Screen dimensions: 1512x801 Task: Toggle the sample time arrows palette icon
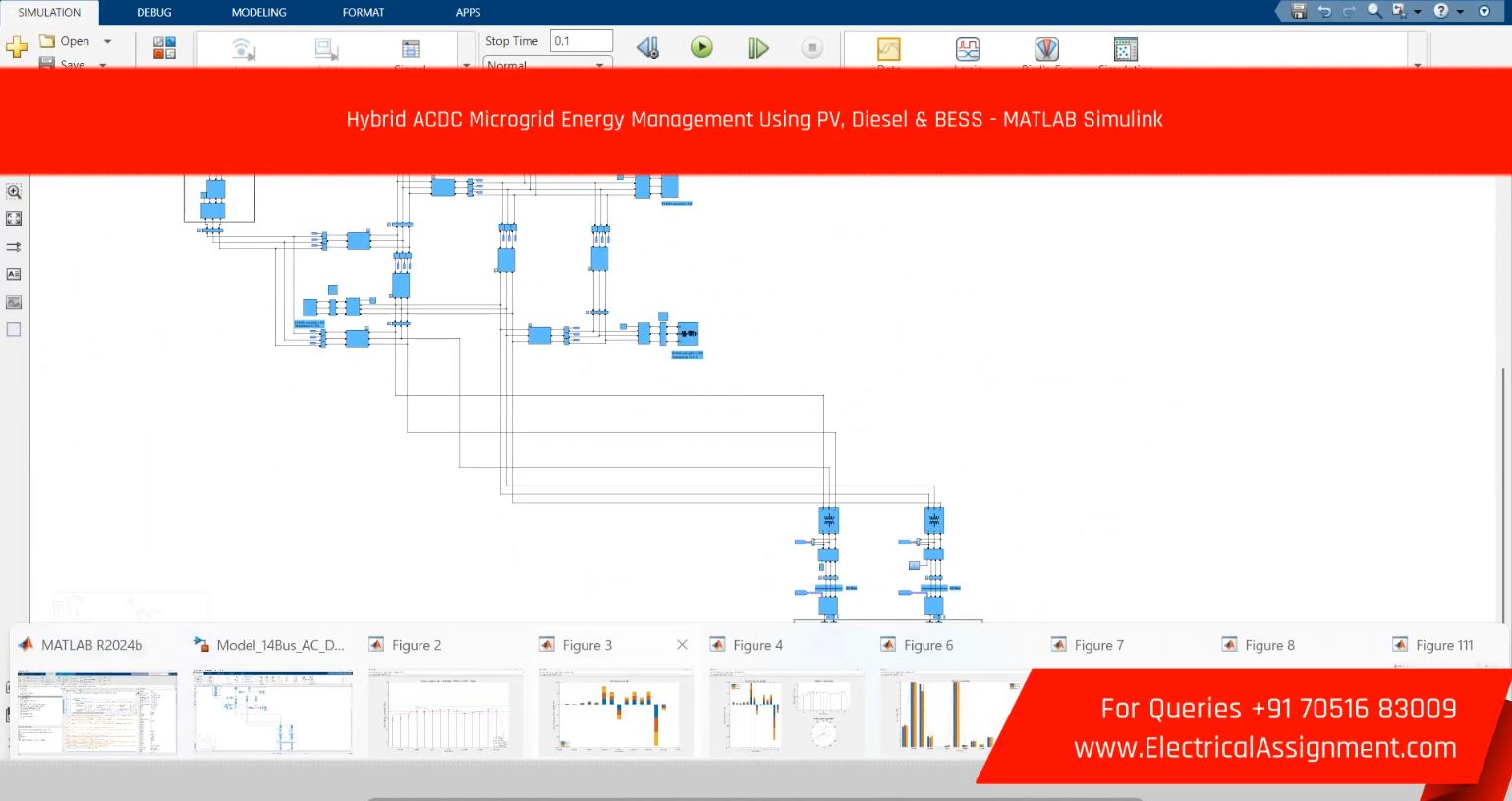[14, 247]
